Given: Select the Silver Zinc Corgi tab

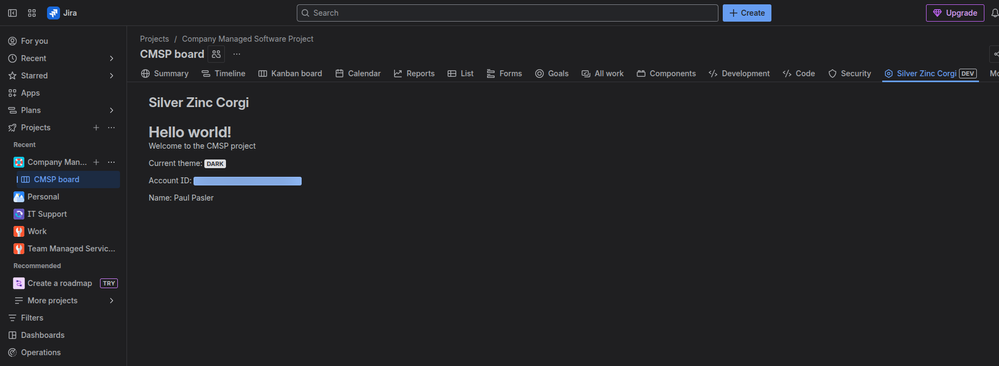Looking at the screenshot, I should coord(930,73).
